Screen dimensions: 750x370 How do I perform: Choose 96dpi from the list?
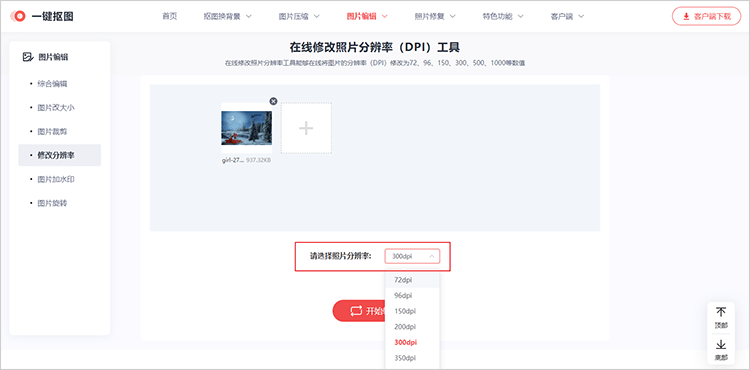click(412, 295)
